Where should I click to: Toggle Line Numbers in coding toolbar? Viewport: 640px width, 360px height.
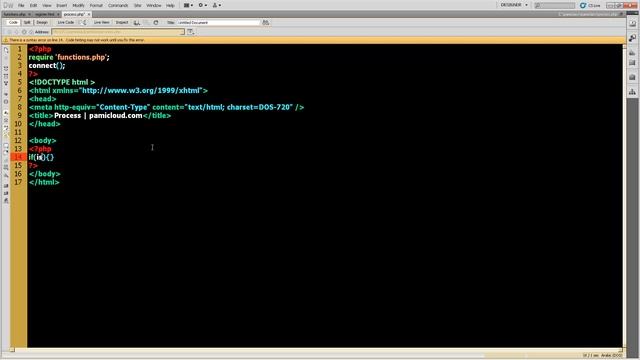click(6, 112)
